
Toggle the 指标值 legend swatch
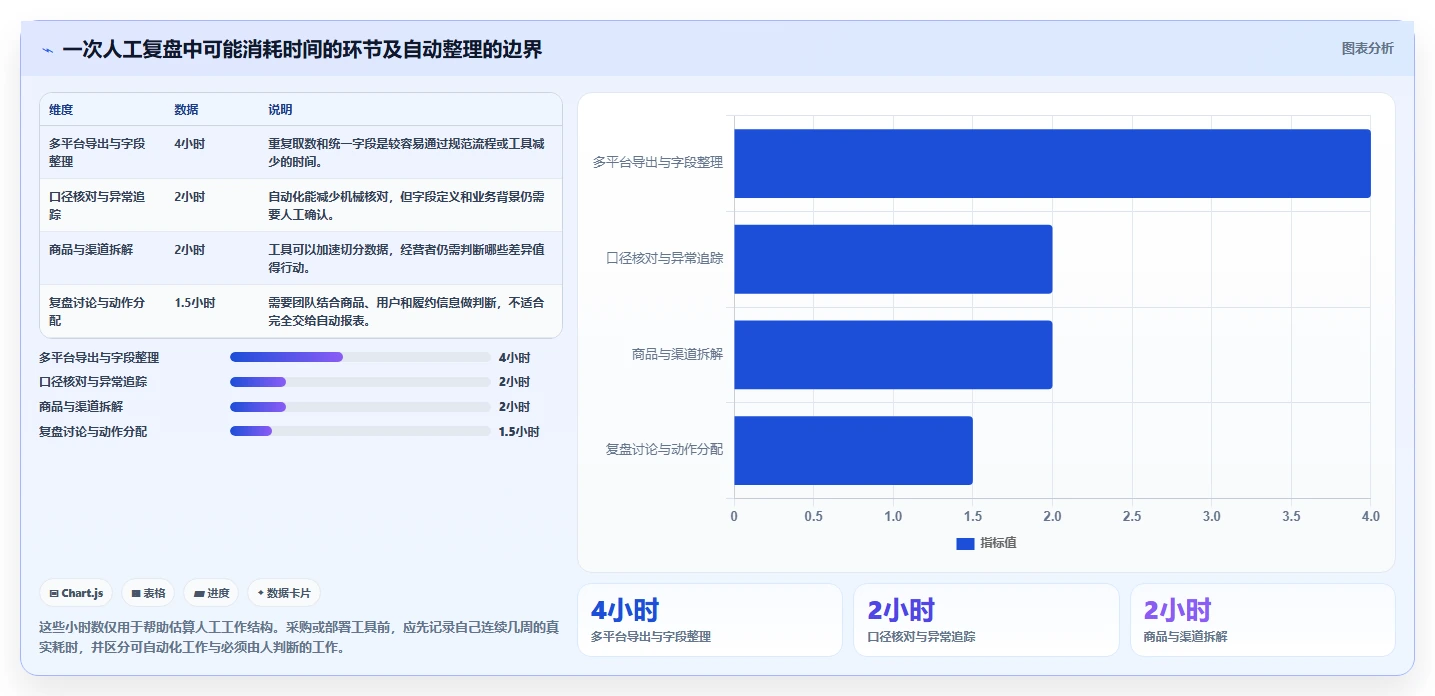(965, 543)
